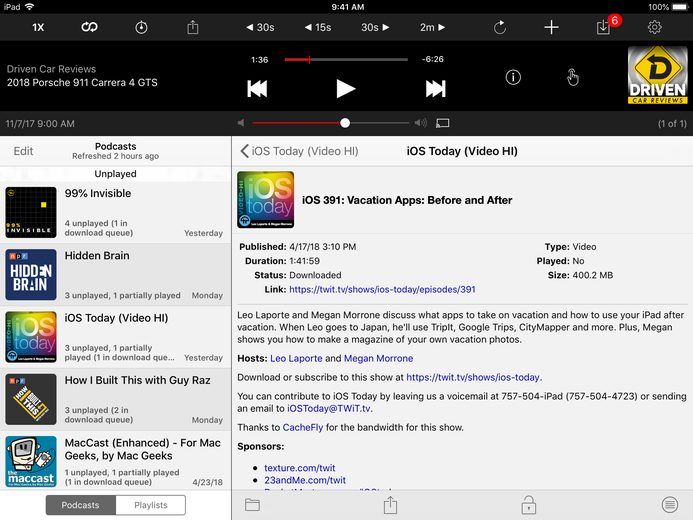Tap the folder icon in bottom bar
The image size is (693, 520).
pos(252,505)
